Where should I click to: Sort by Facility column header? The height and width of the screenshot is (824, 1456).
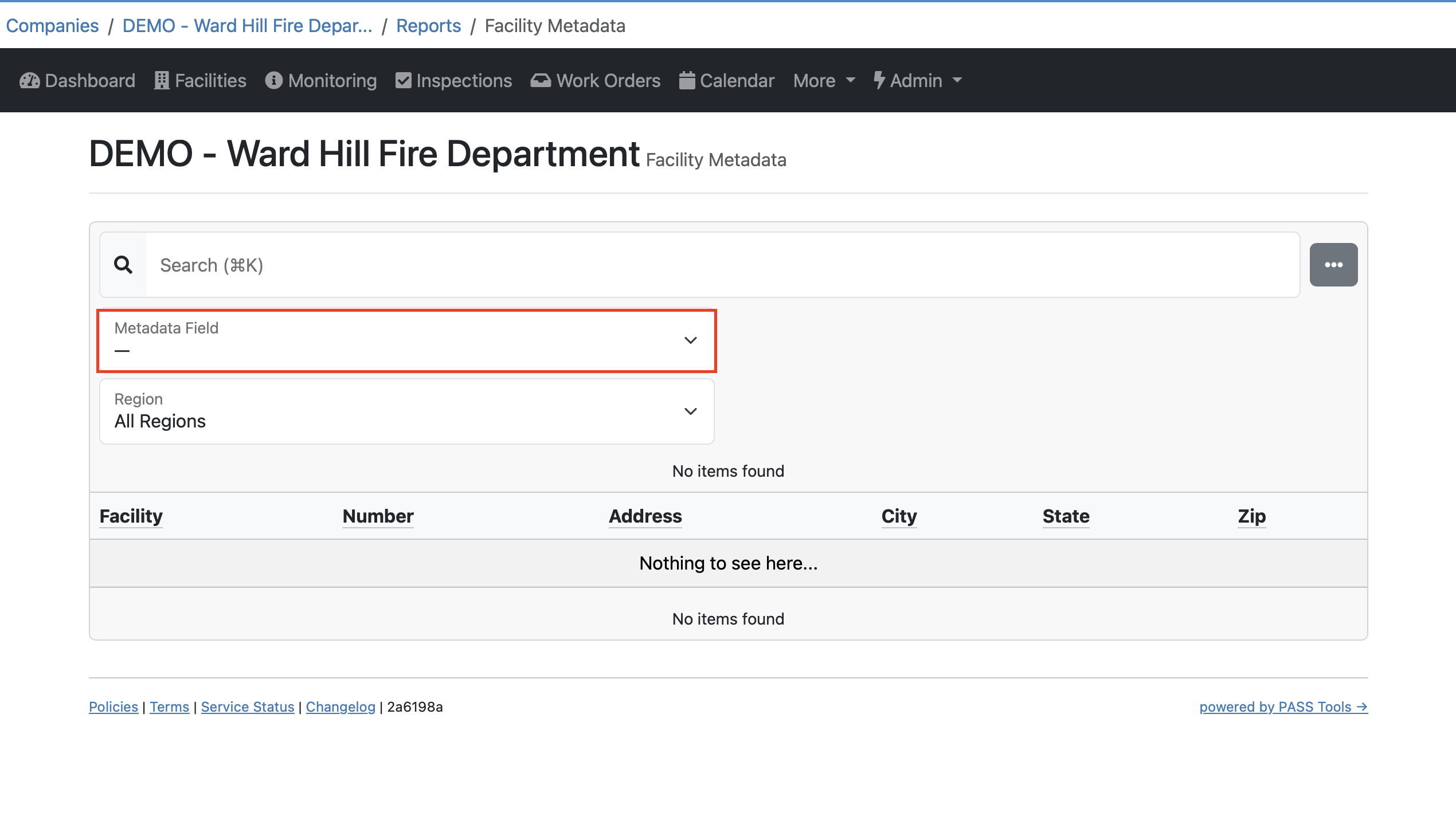pos(131,516)
